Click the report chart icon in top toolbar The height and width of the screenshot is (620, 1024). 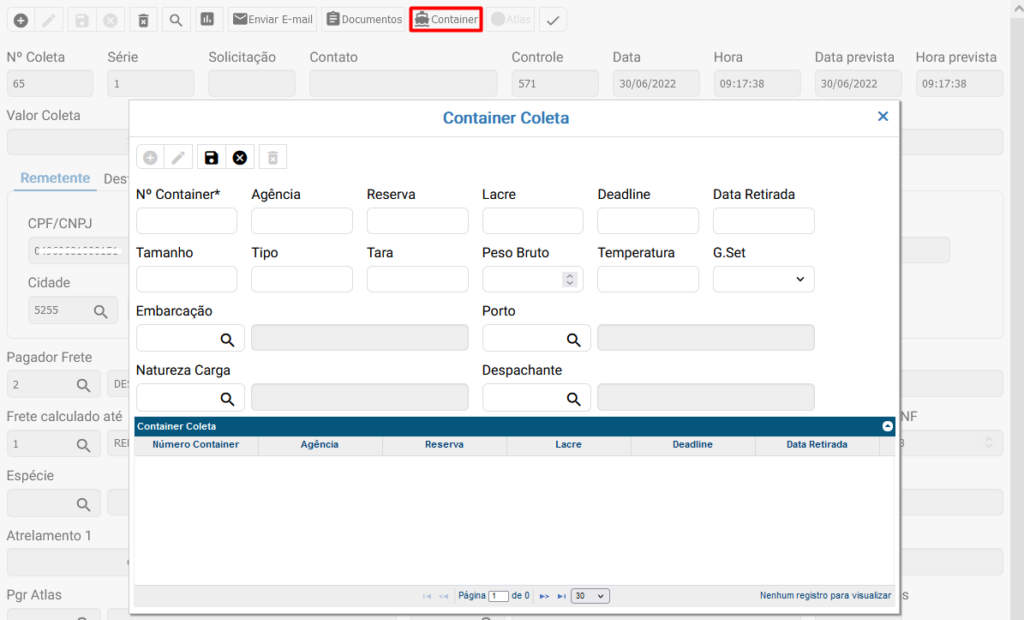(x=206, y=19)
